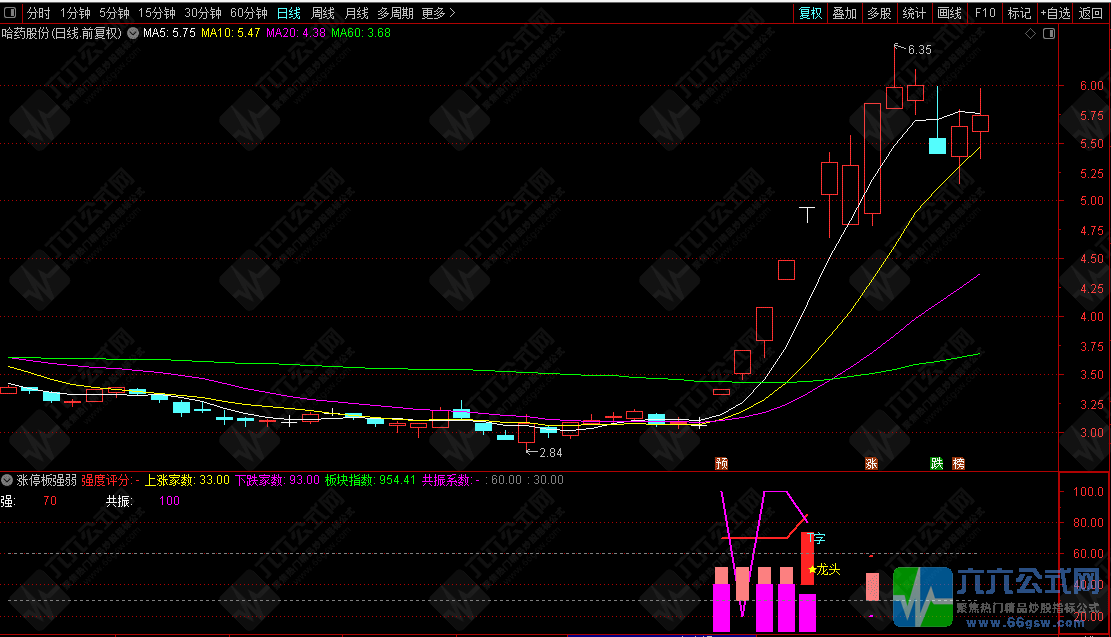Click the 预 marker icon below candles
Image resolution: width=1111 pixels, height=637 pixels.
[721, 463]
